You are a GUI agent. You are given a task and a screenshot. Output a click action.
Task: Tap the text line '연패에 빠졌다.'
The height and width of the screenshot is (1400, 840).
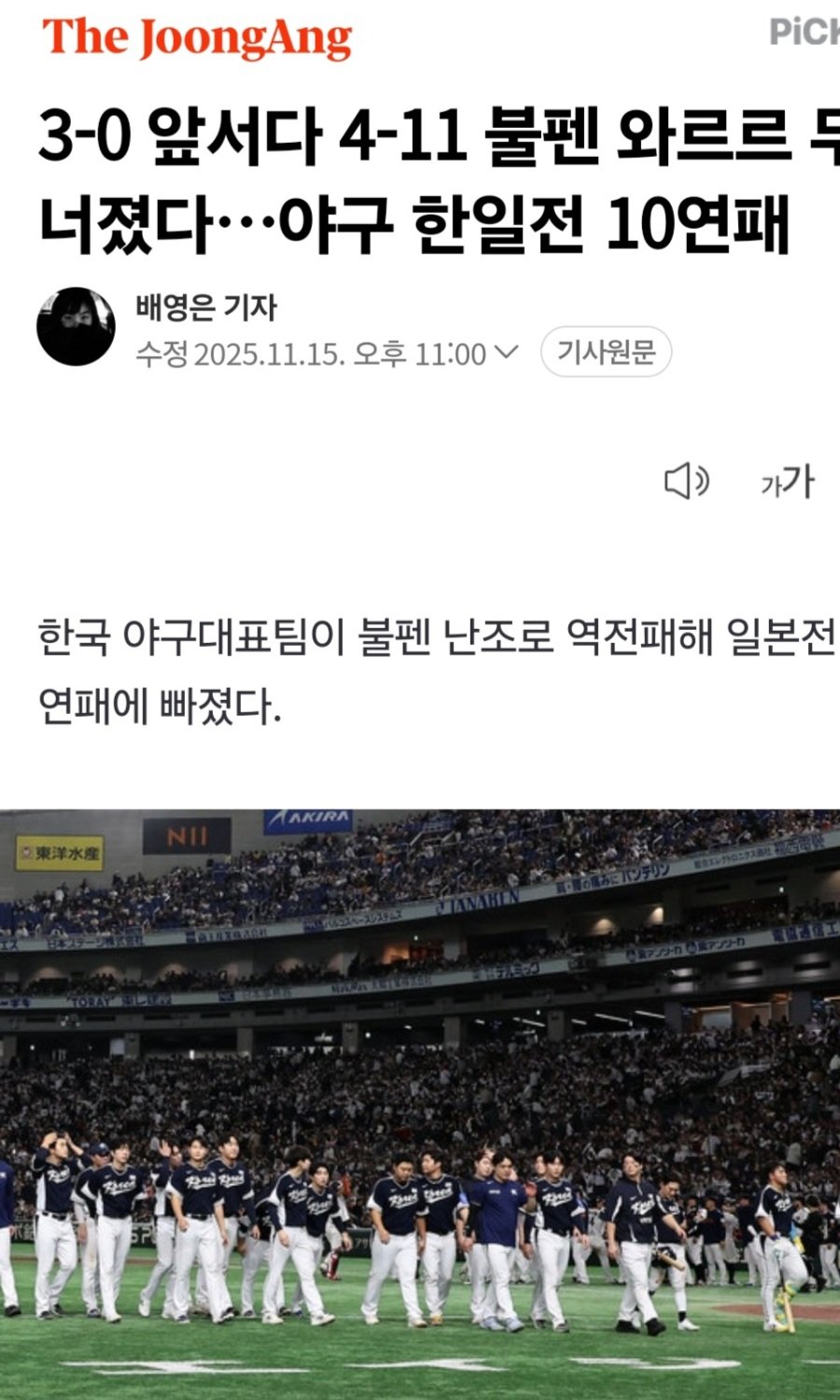[160, 707]
